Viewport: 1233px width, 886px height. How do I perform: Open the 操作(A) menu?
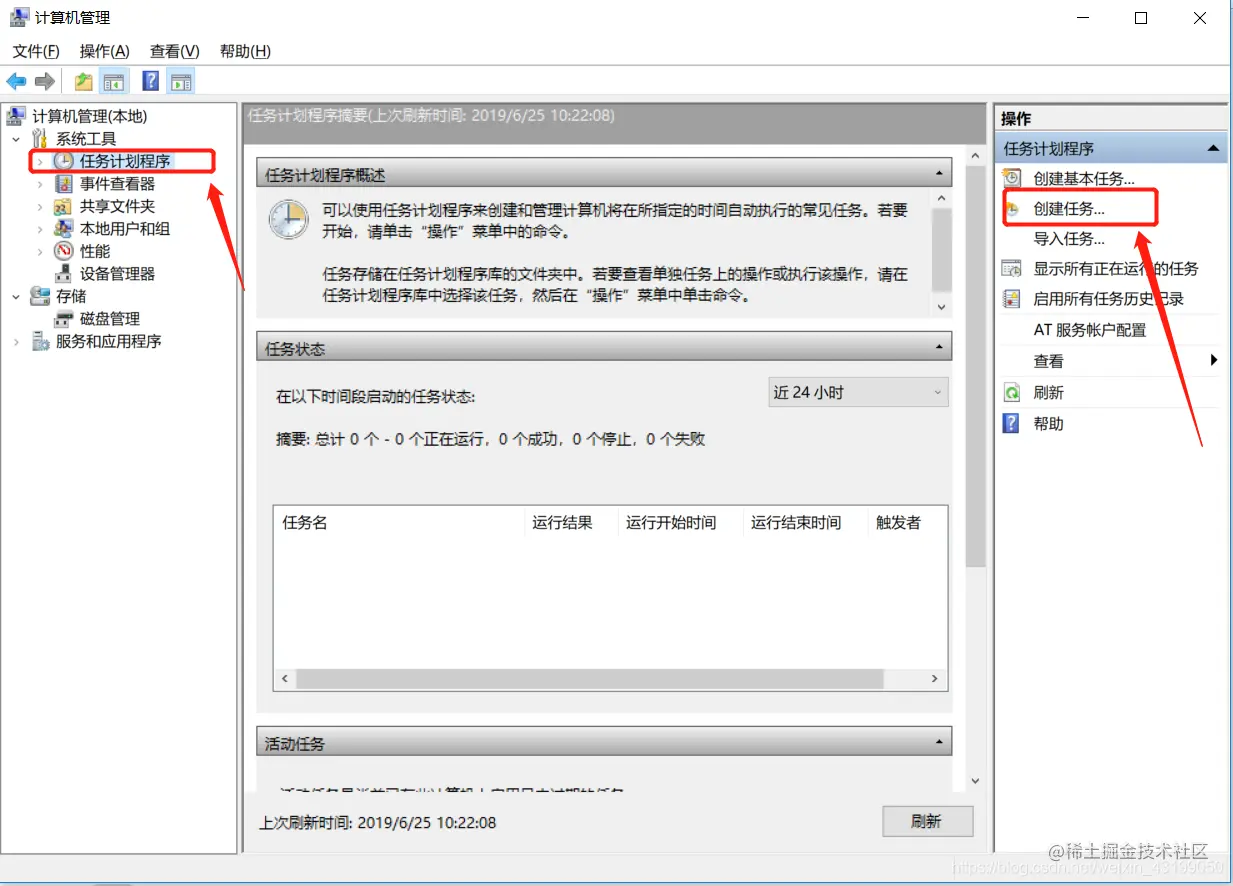tap(105, 51)
